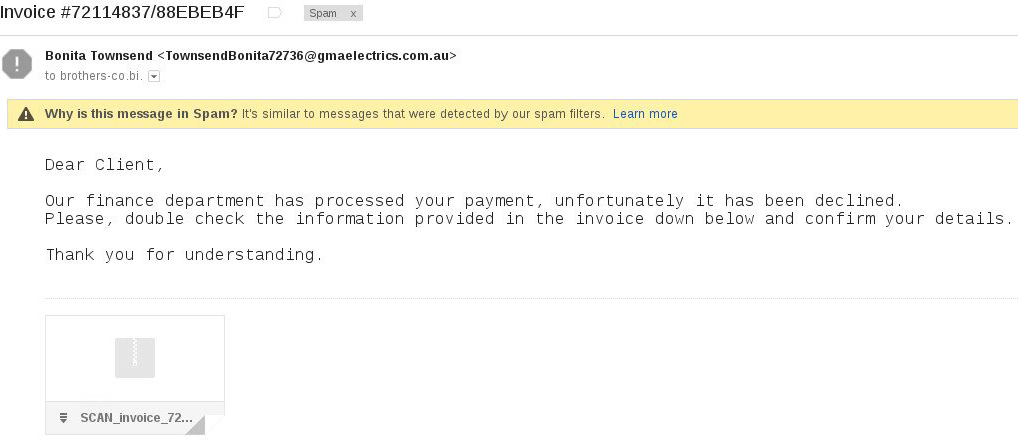The height and width of the screenshot is (441, 1018).
Task: Click the recipient text "to brothers-co.bi."
Action: 94,76
